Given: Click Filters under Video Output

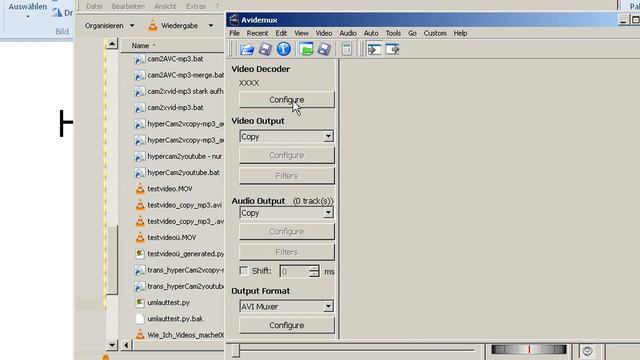Looking at the screenshot, I should [287, 176].
